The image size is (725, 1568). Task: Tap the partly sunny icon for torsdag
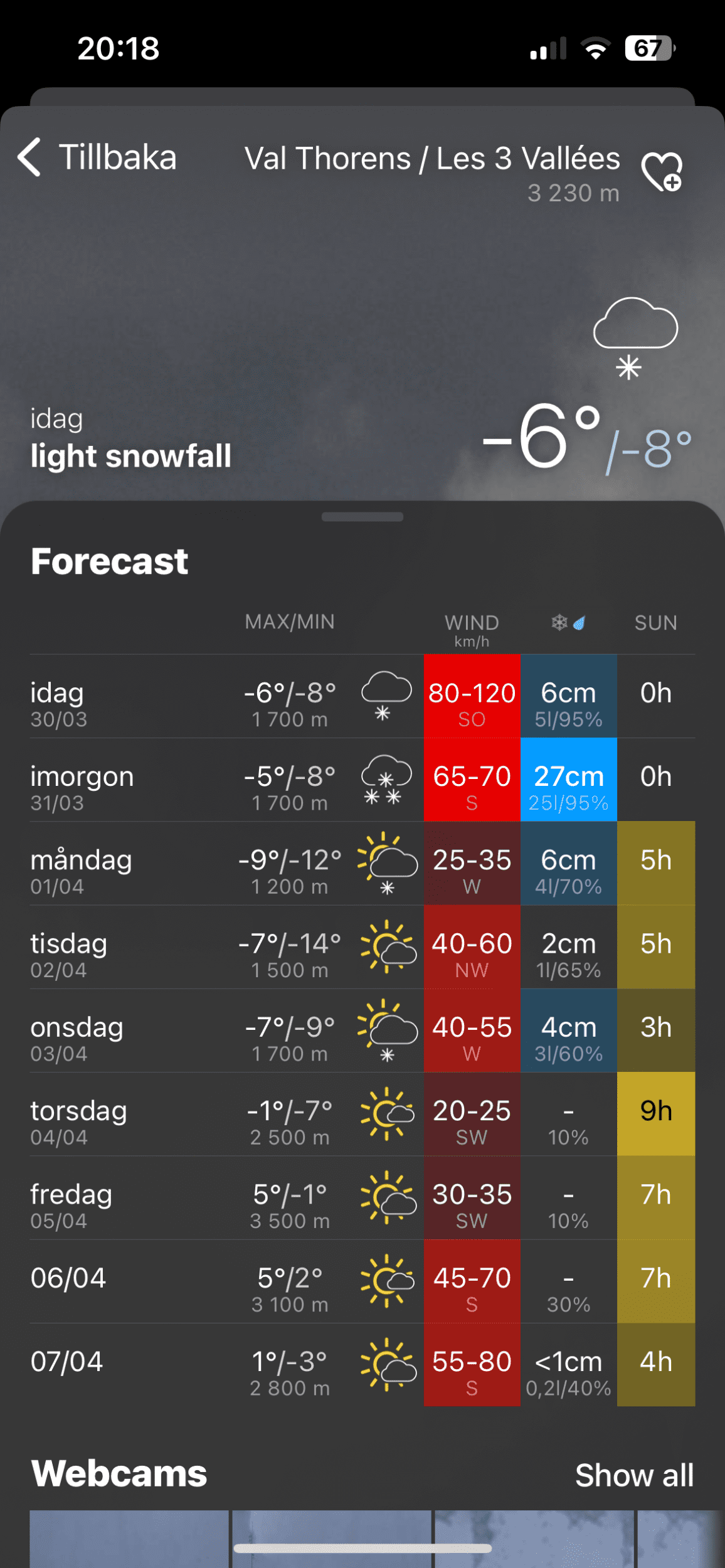(387, 1113)
